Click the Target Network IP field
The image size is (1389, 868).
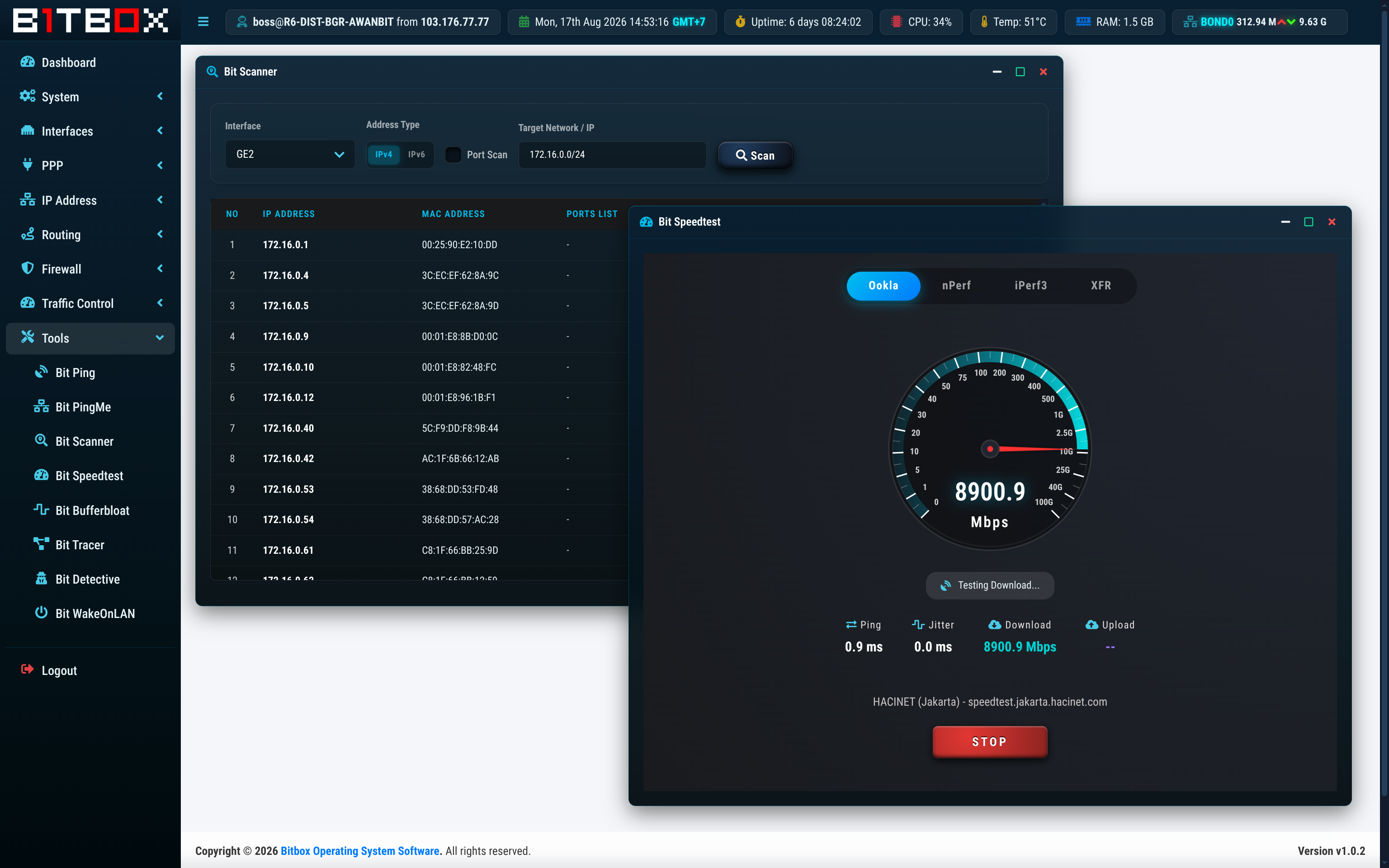(612, 155)
